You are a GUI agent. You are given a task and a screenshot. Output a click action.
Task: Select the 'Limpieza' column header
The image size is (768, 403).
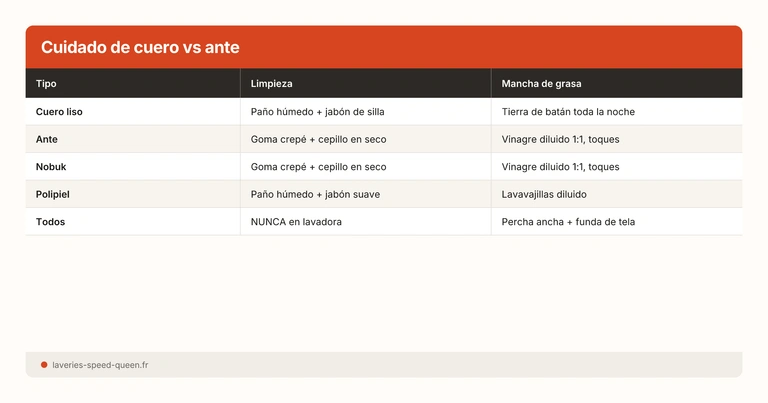[x=271, y=84]
